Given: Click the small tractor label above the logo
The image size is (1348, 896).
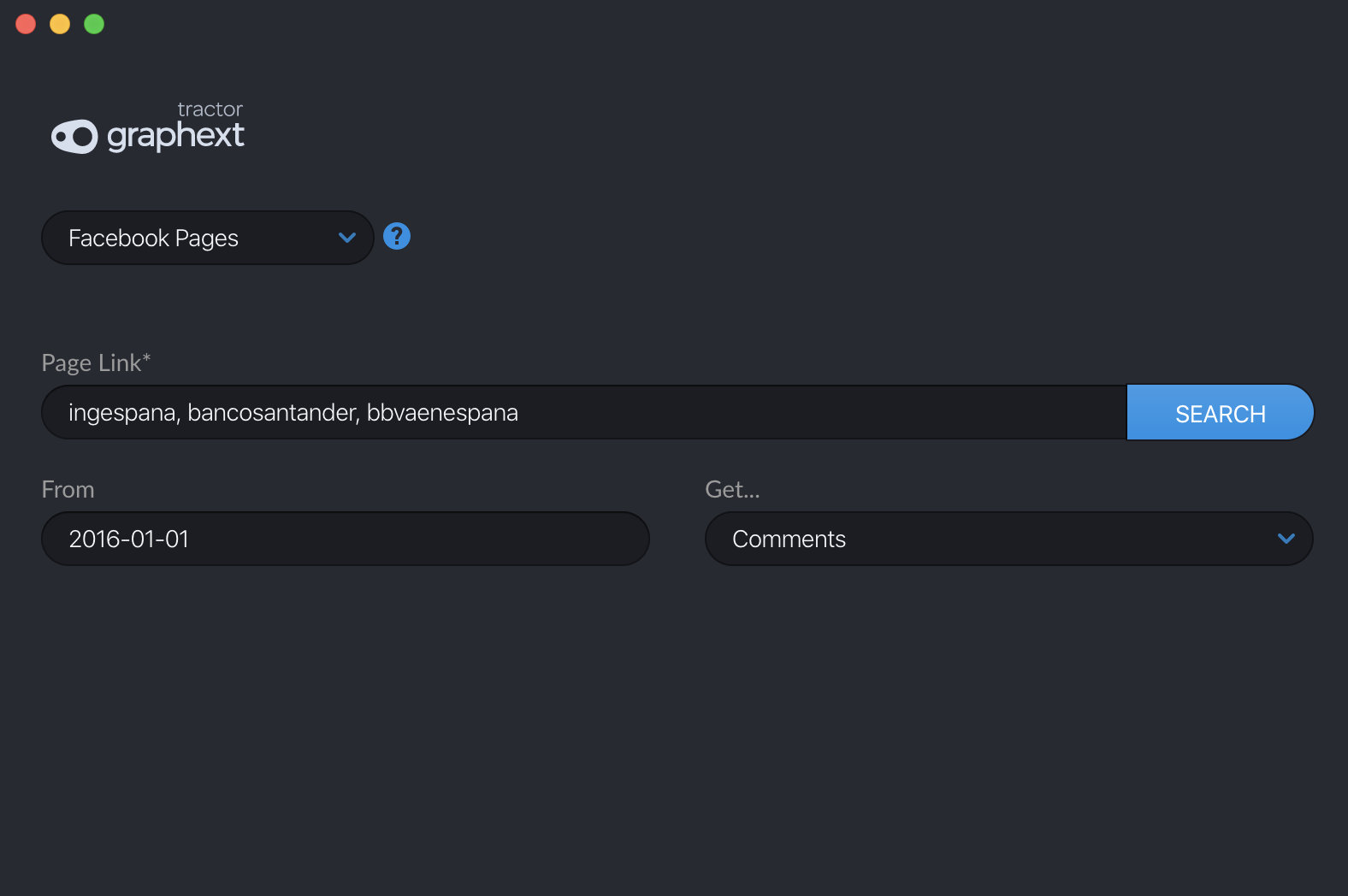Looking at the screenshot, I should click(210, 109).
